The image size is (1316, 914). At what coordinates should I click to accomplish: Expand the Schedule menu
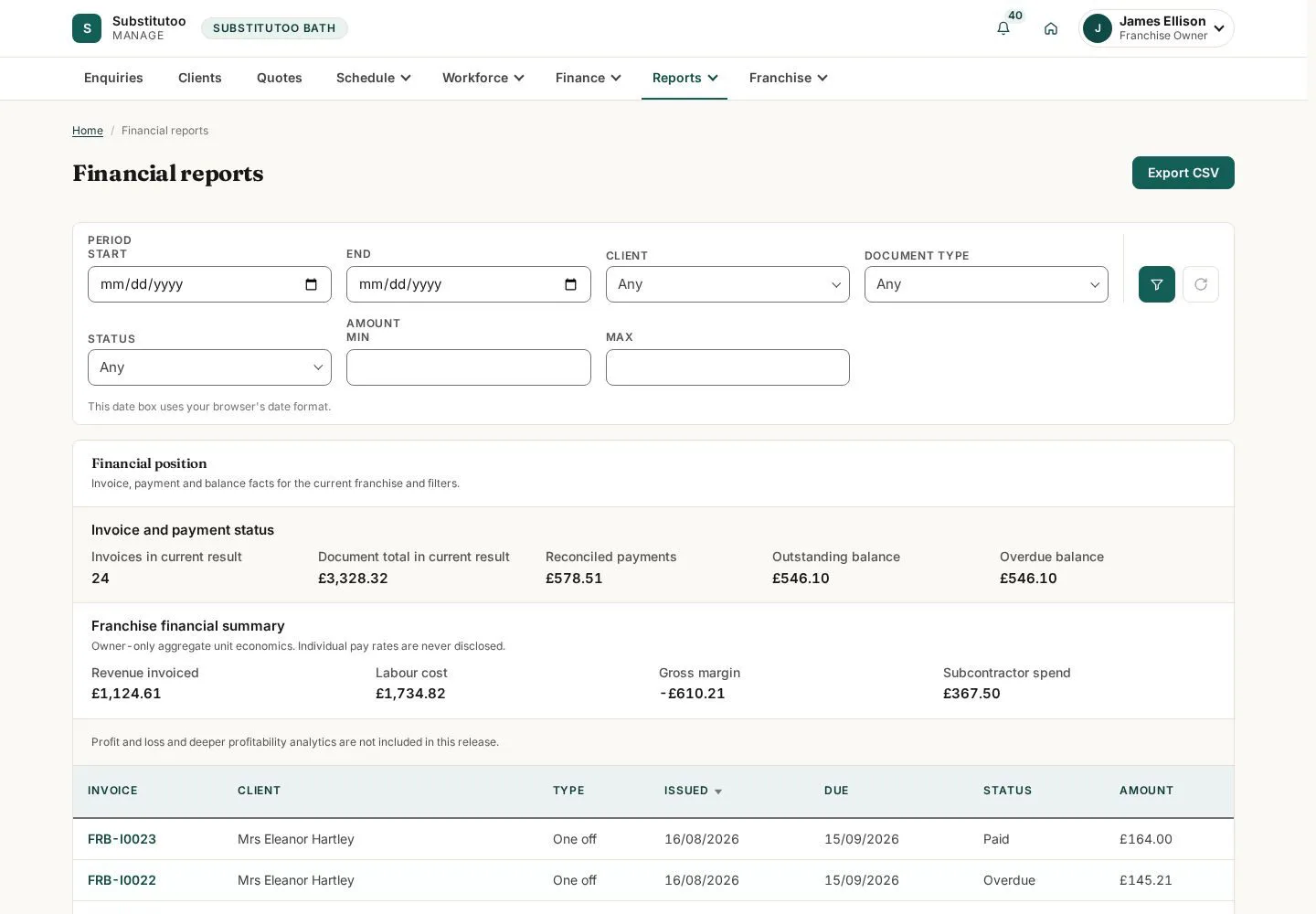(x=373, y=78)
